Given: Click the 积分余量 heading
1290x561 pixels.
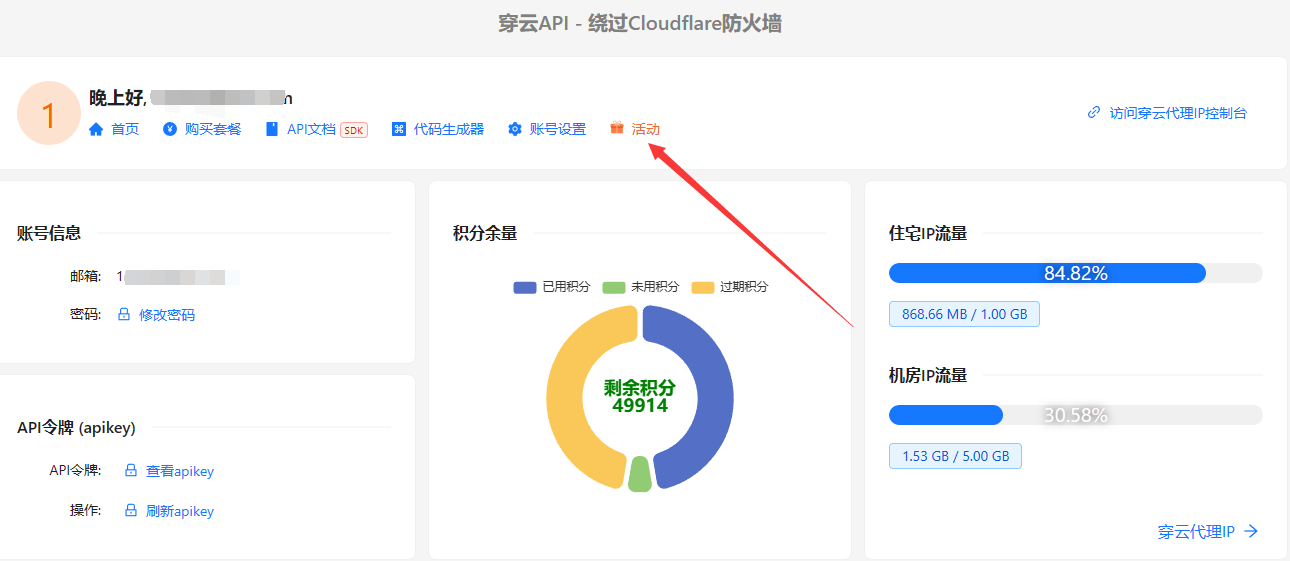Looking at the screenshot, I should pos(485,233).
